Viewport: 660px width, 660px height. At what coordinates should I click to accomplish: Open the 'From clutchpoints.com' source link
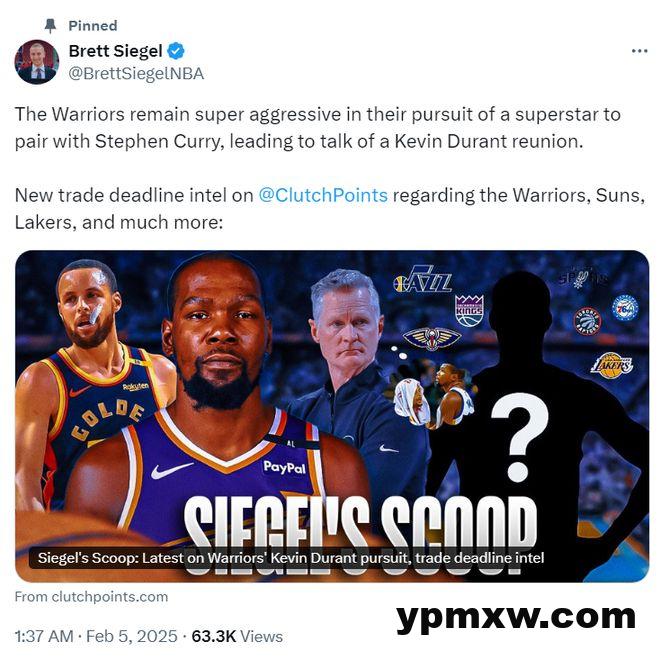91,596
